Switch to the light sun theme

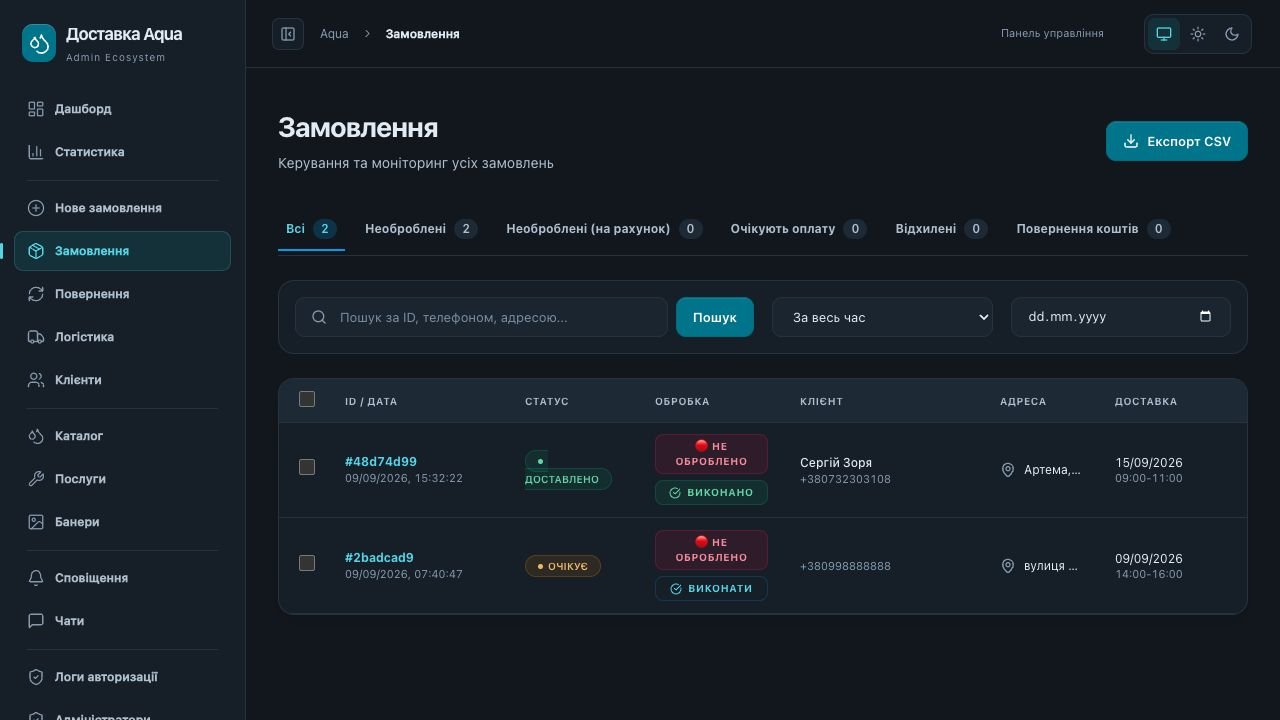[1198, 34]
